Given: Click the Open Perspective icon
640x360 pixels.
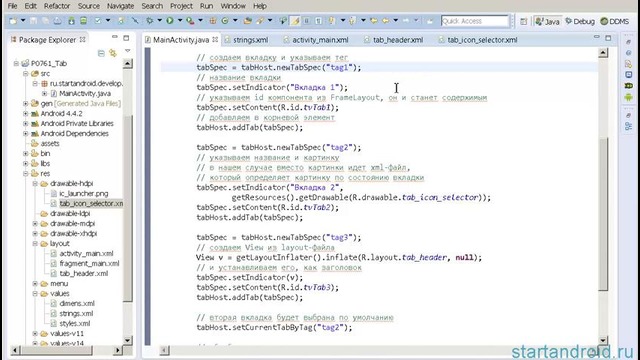Looking at the screenshot, I should coord(524,21).
